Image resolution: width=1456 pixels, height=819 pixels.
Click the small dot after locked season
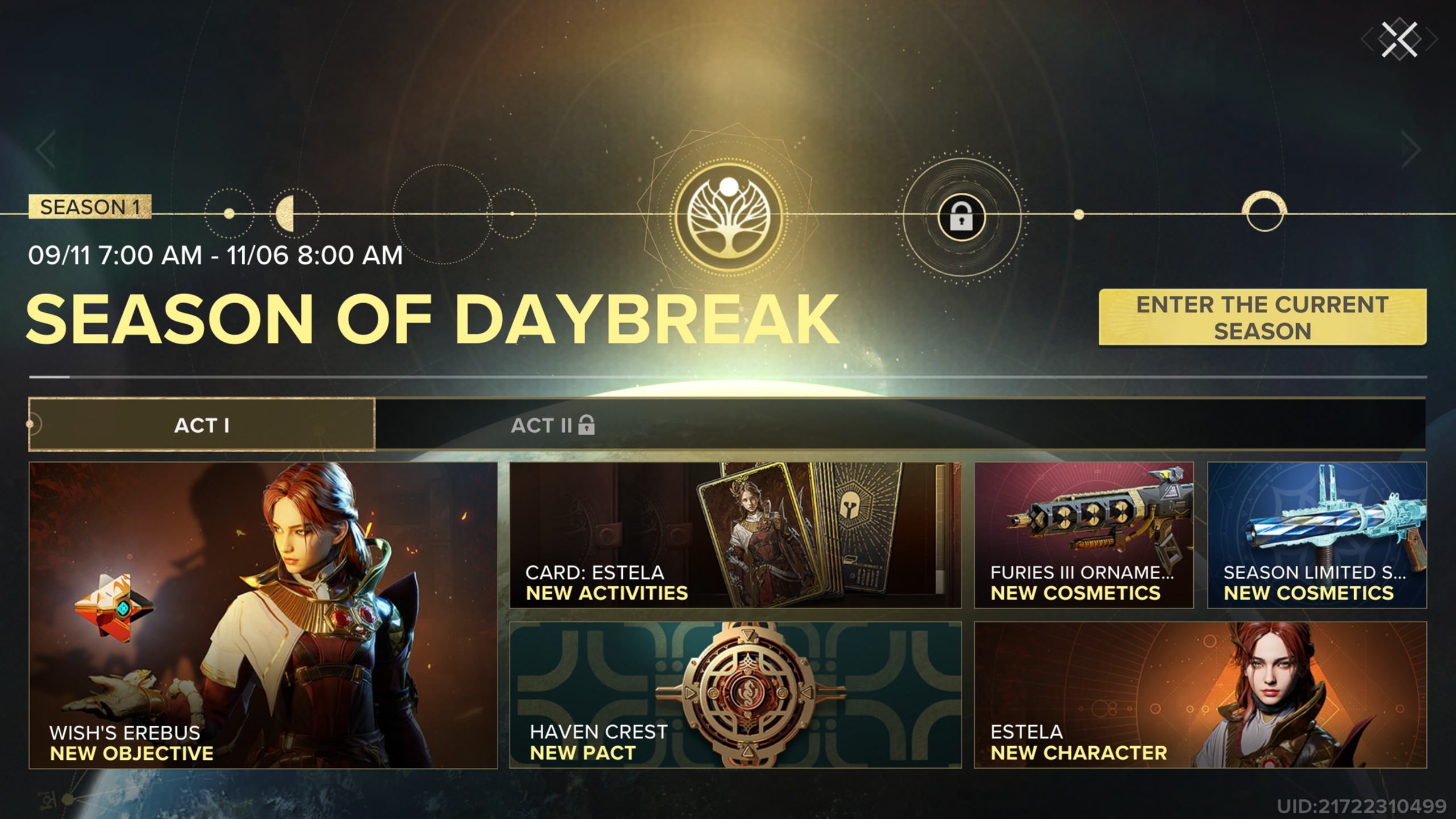(x=1078, y=214)
